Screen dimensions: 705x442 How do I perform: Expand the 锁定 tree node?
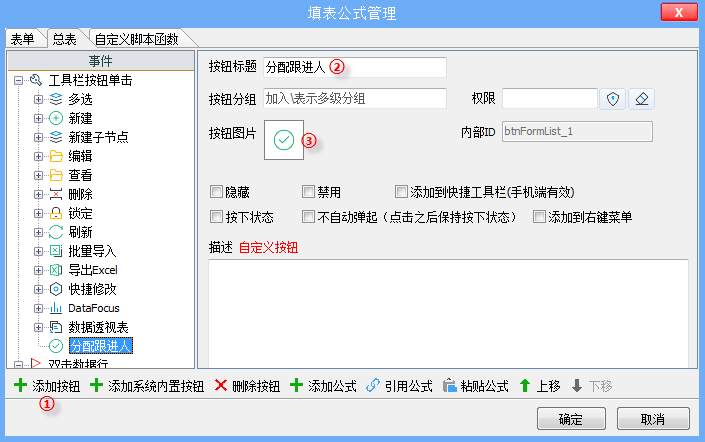[38, 213]
